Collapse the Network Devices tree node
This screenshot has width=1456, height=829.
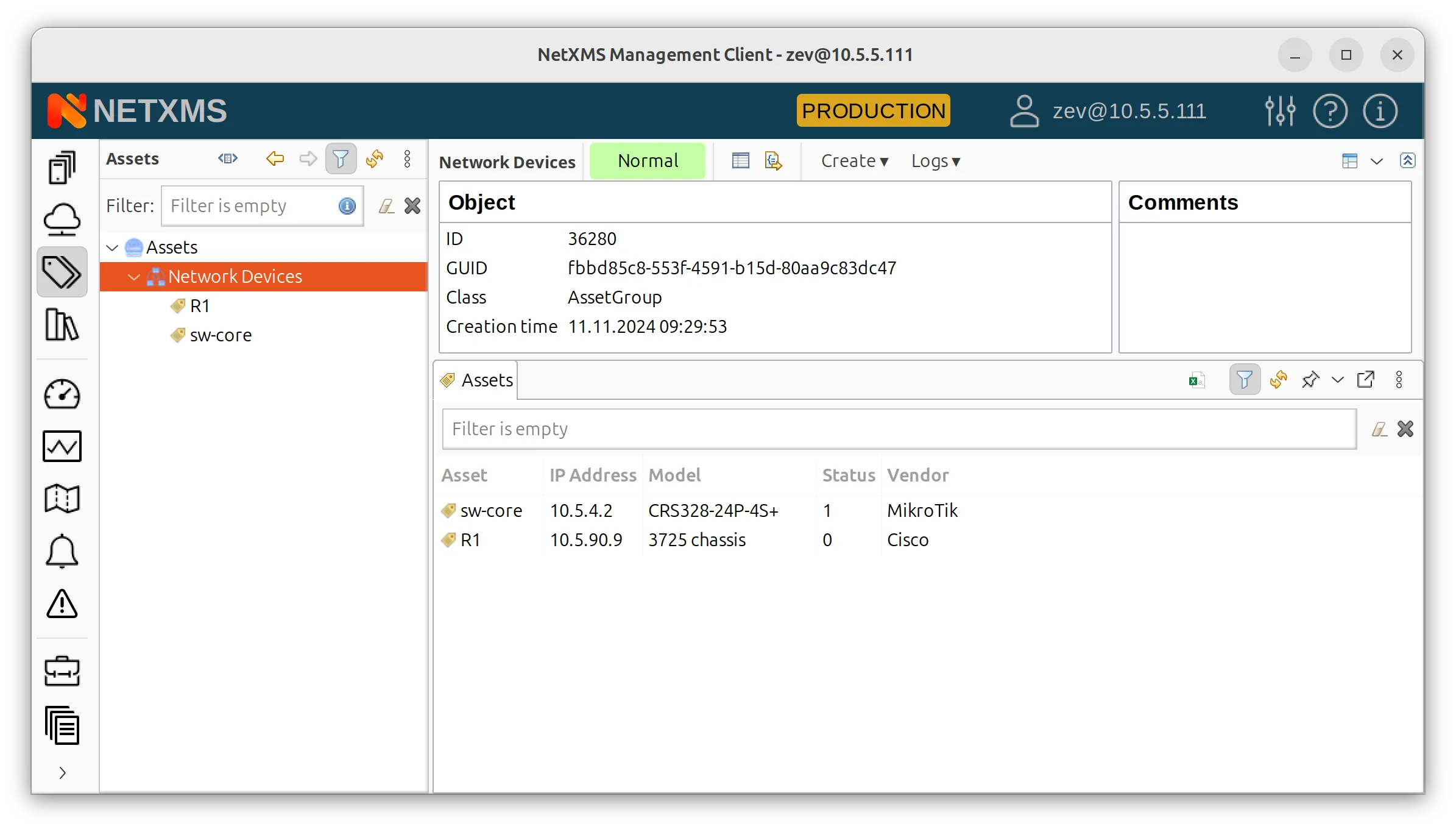point(133,277)
